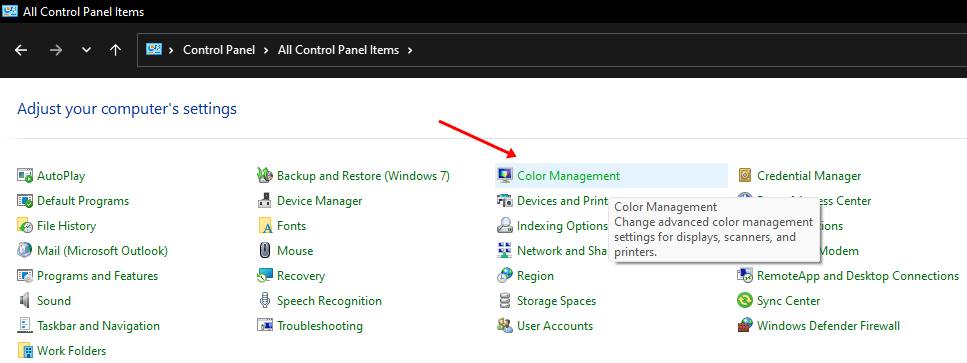Click the Control Panel address bar icon
The width and height of the screenshot is (967, 363).
(x=154, y=49)
